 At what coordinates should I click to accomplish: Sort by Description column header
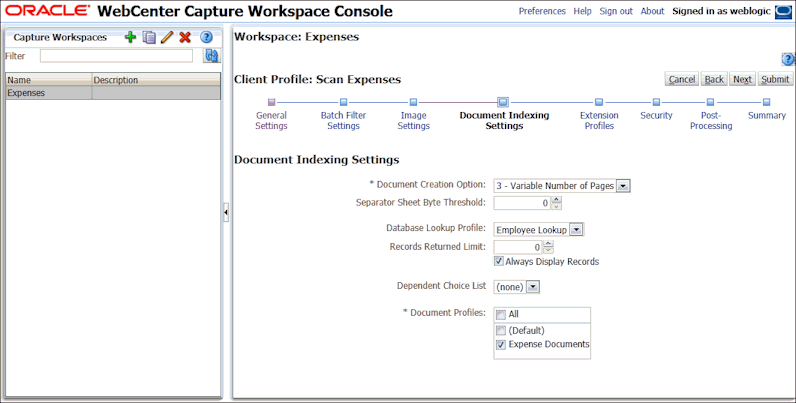pyautogui.click(x=156, y=80)
